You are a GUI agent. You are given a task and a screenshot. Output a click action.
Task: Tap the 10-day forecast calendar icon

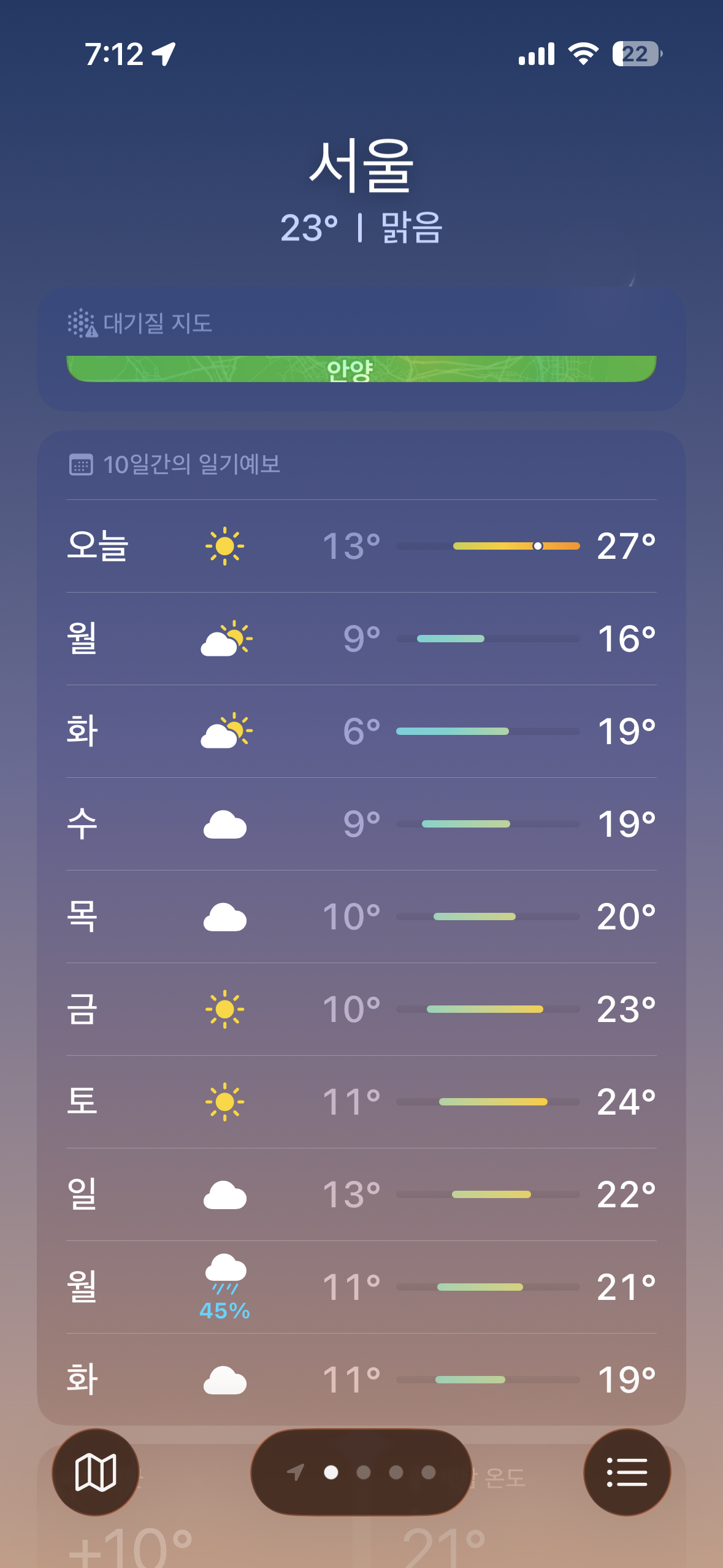(x=81, y=464)
